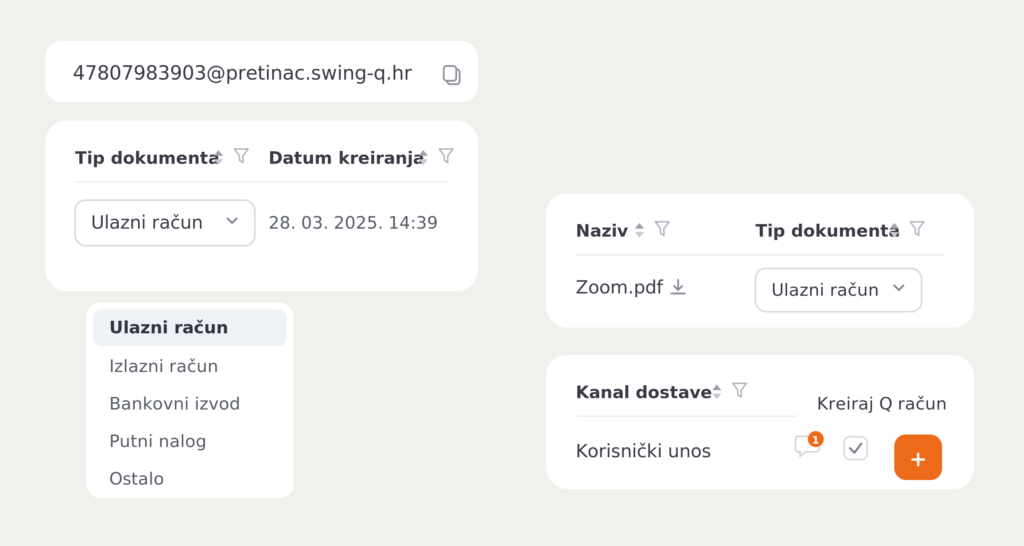Sort by Kanal dostave arrows
1024x546 pixels.
pos(716,391)
